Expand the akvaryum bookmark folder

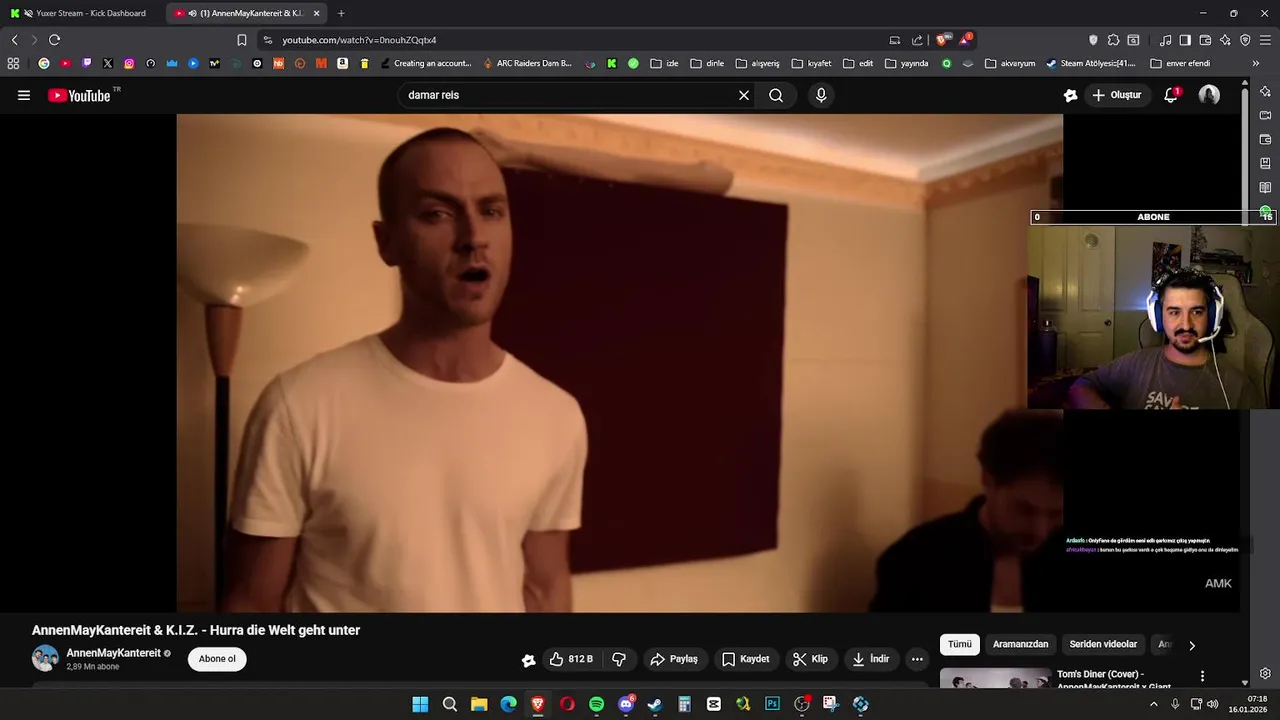point(1010,63)
